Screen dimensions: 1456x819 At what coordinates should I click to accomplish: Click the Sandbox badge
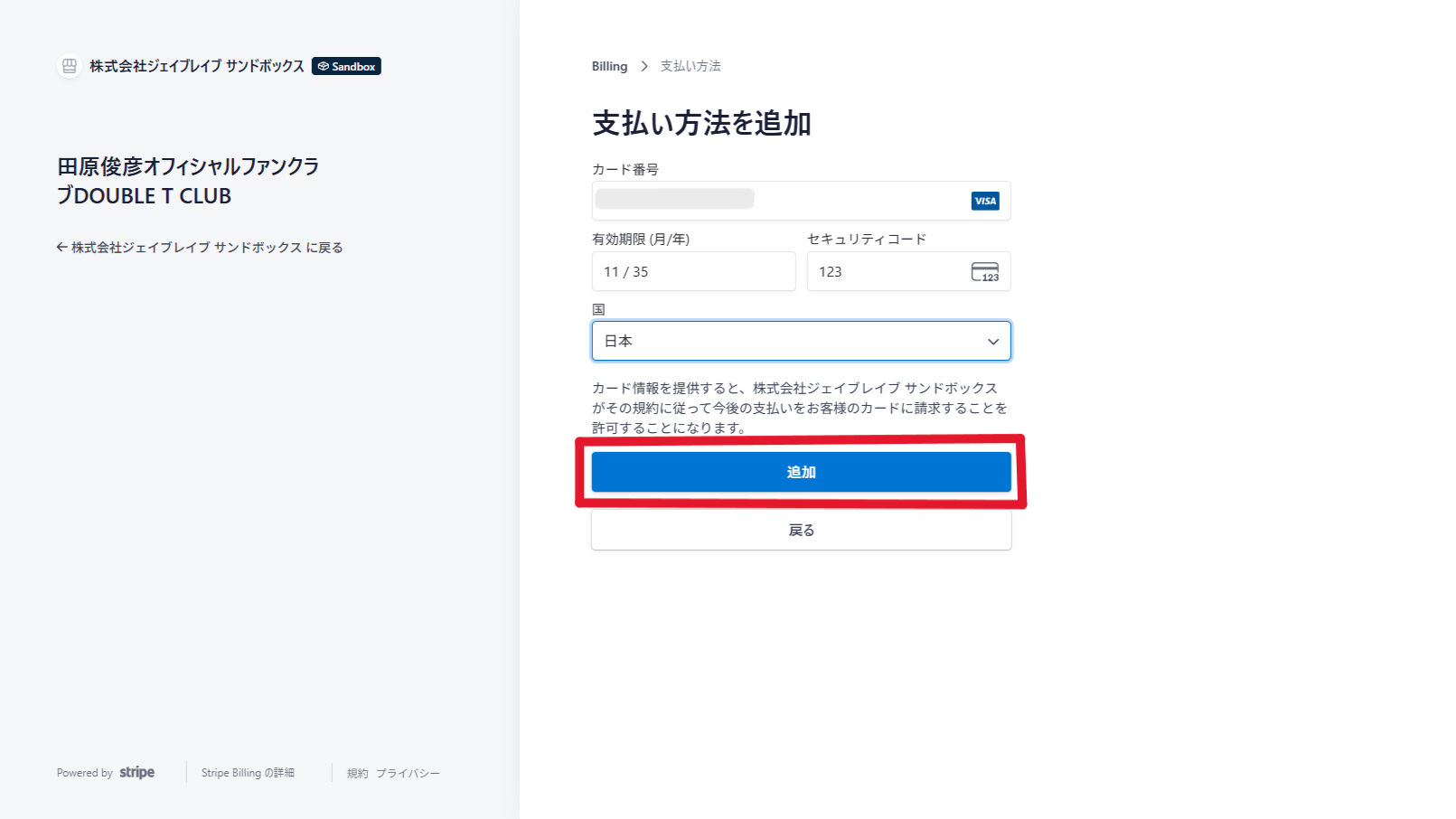tap(346, 66)
